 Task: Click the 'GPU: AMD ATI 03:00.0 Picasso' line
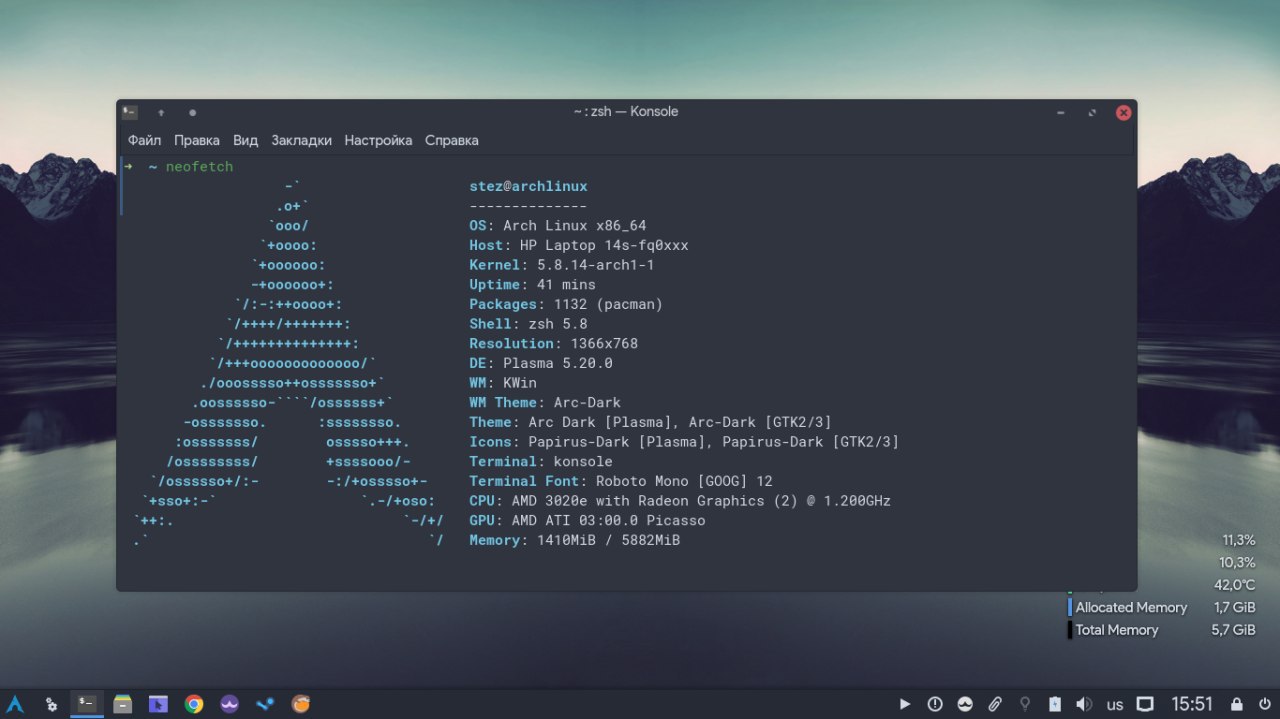(587, 521)
